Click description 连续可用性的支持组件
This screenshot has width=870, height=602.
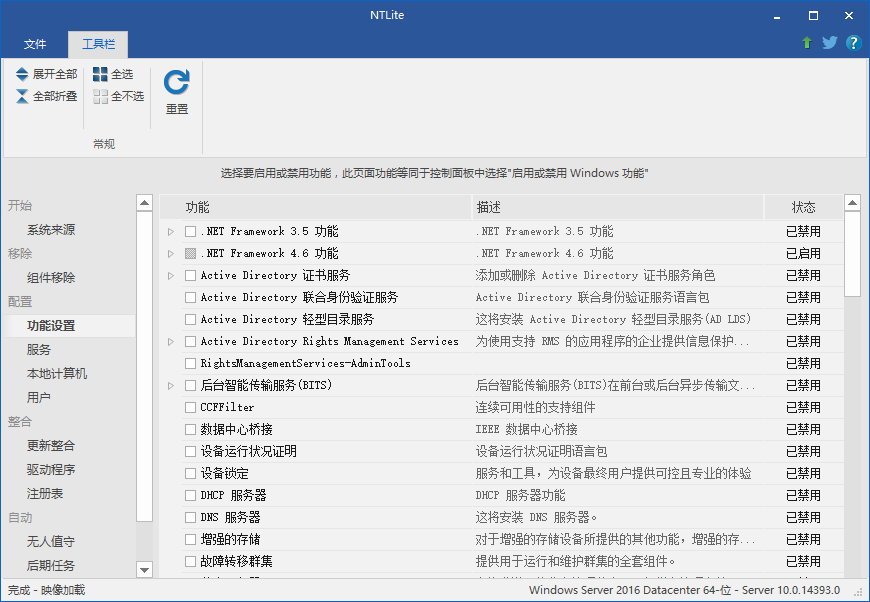coord(535,407)
